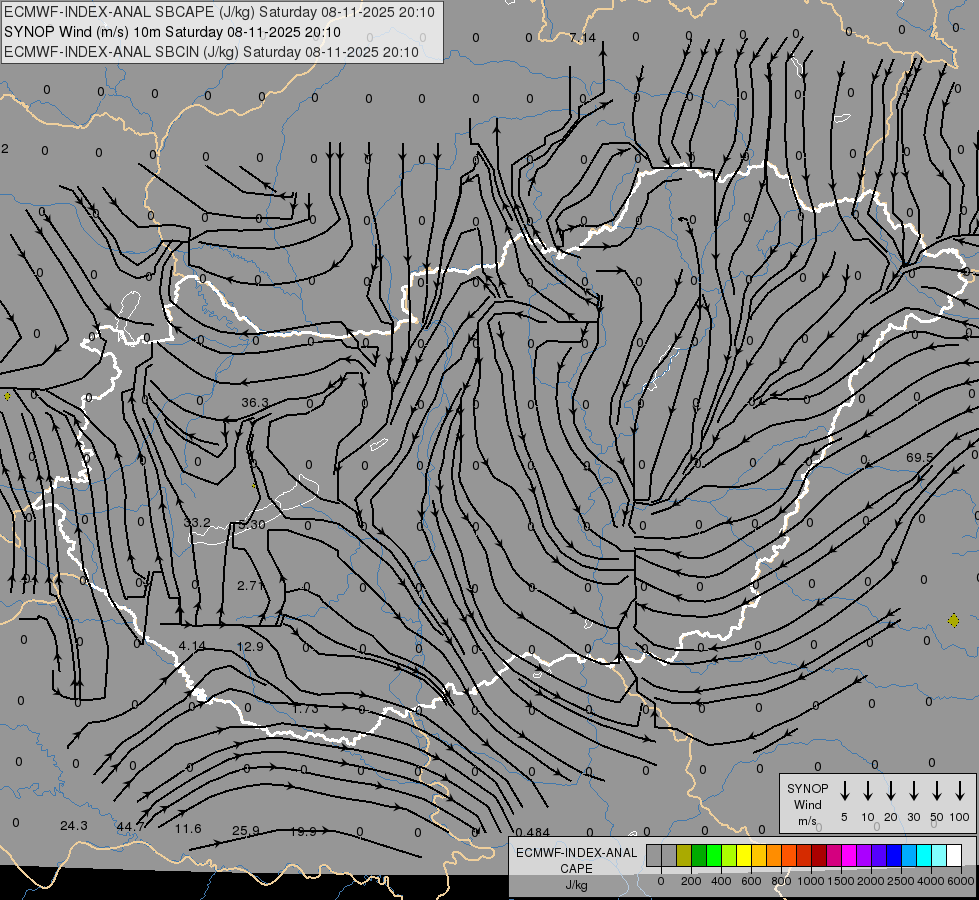Click the 200 label on CAPE scale
The height and width of the screenshot is (900, 979).
pos(691,881)
